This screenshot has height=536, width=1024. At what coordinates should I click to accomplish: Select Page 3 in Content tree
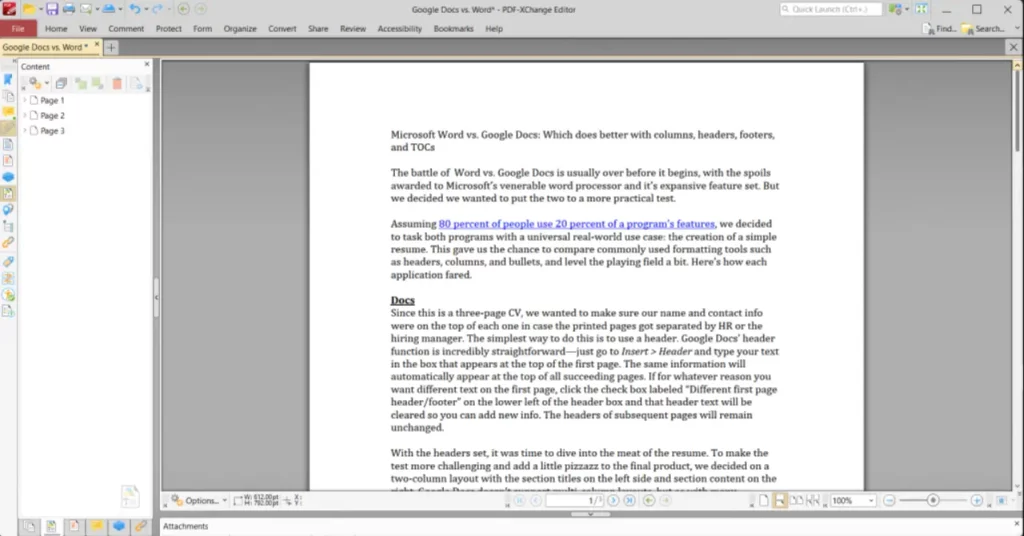coord(52,131)
